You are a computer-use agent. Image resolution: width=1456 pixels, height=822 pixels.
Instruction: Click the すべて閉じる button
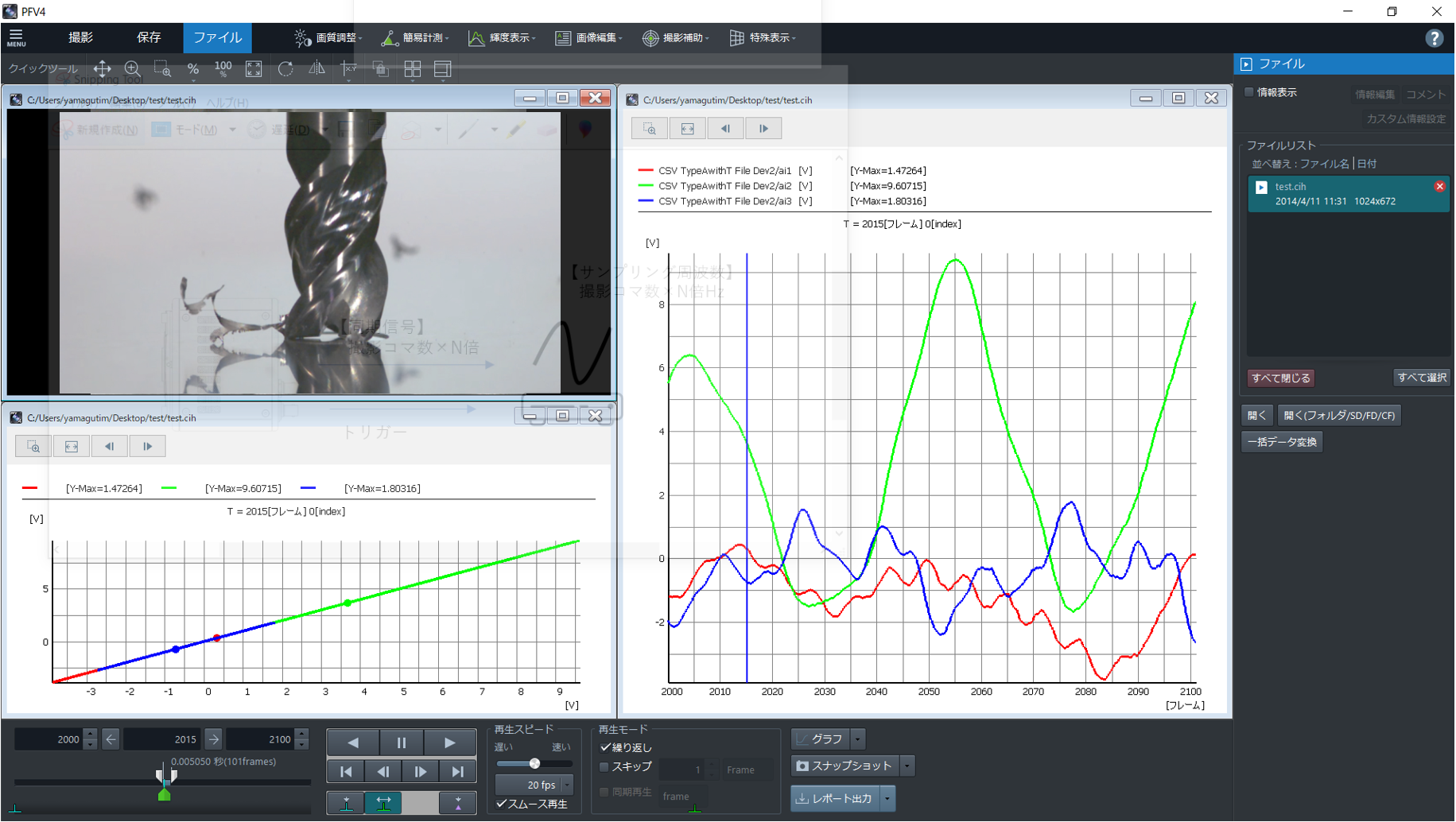click(1280, 378)
